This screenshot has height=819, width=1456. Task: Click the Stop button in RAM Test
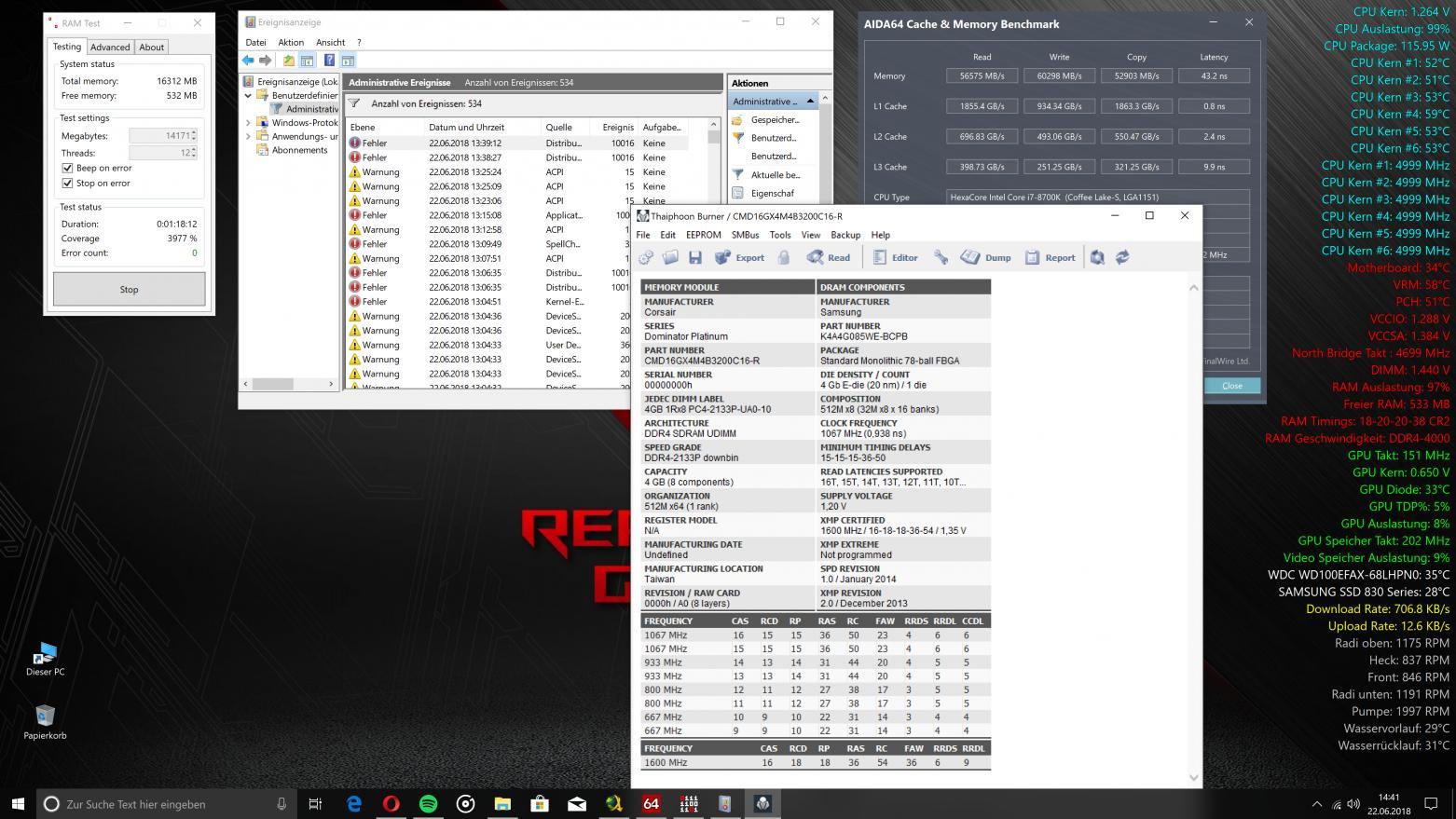[x=129, y=289]
